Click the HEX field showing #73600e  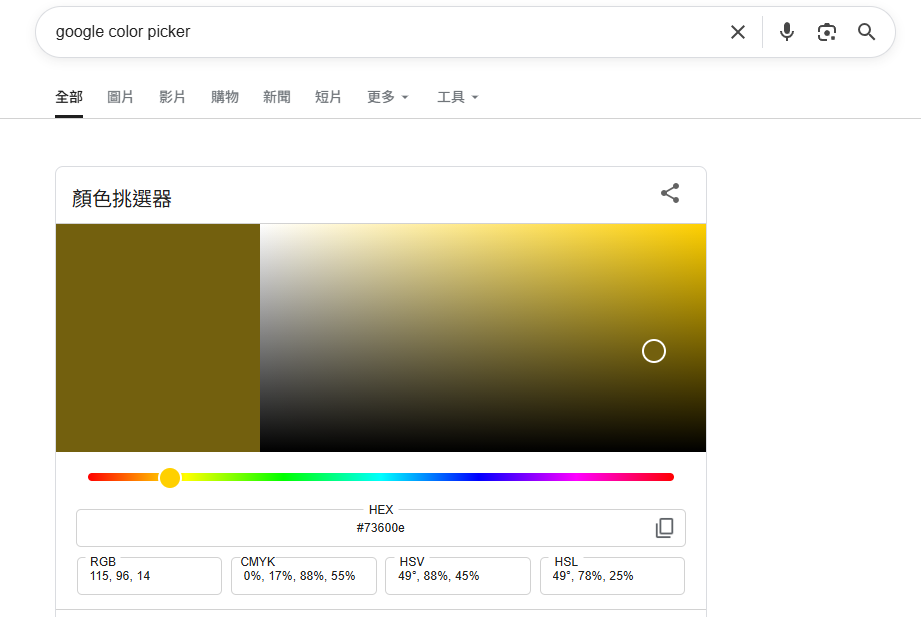[381, 528]
